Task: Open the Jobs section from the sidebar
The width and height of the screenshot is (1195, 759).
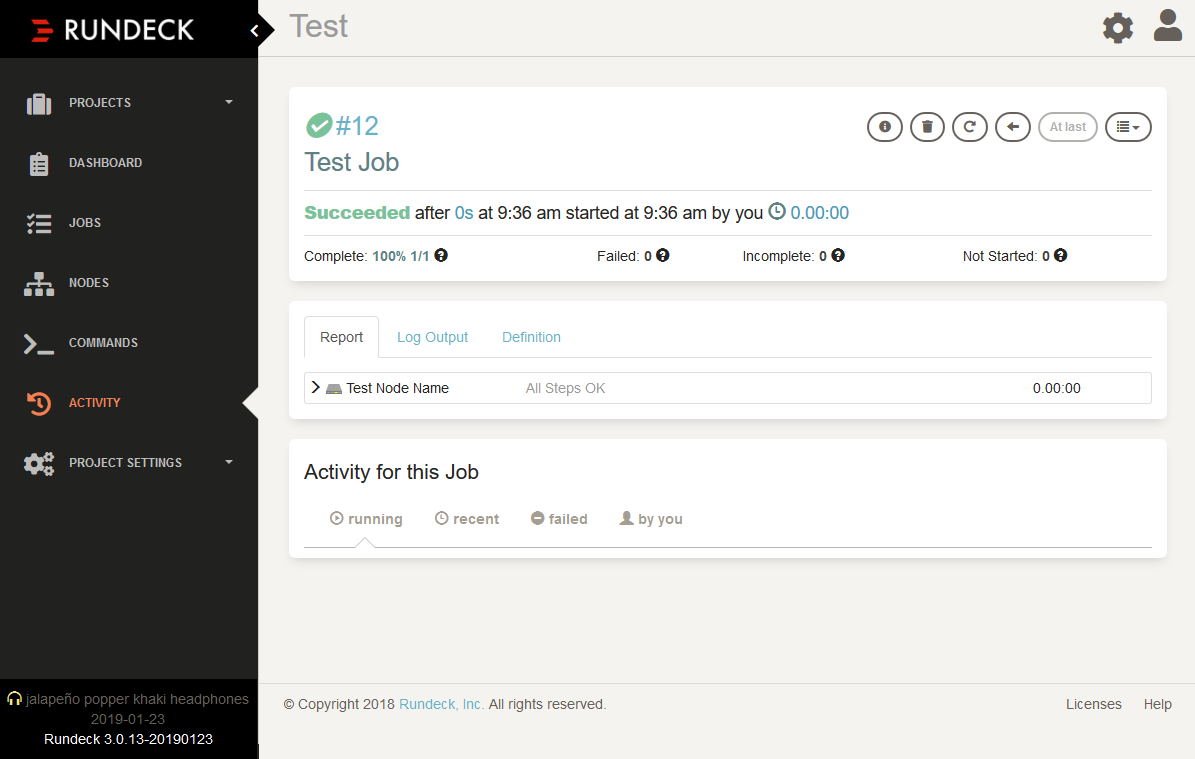Action: coord(38,222)
